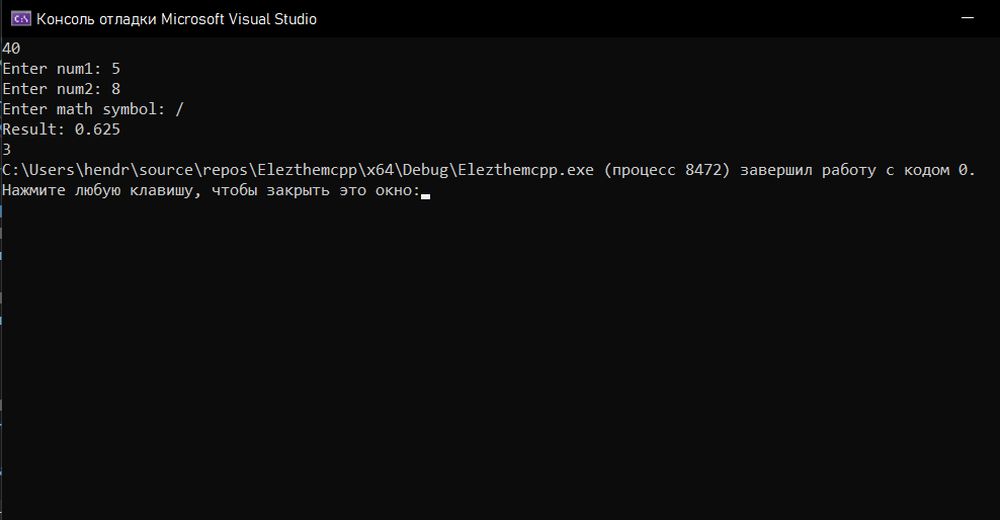Image resolution: width=1000 pixels, height=520 pixels.
Task: Click 'завершил работу с кодом 0.' text
Action: [858, 170]
